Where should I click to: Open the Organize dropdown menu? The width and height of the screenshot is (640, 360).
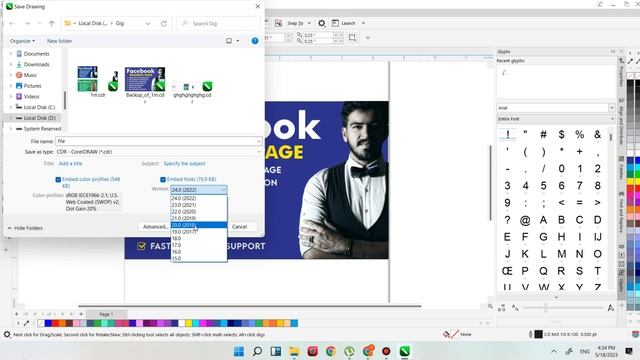22,41
